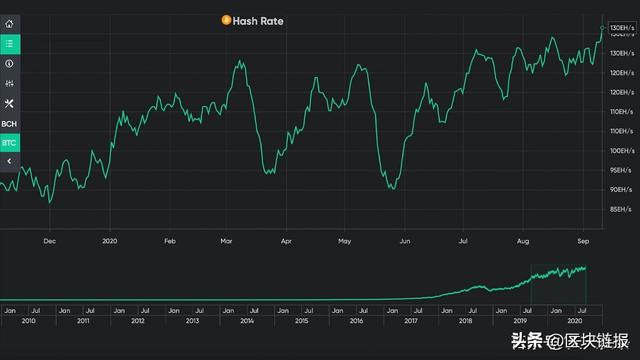Click the selected range window in navigator
The height and width of the screenshot is (360, 640).
[x=558, y=284]
